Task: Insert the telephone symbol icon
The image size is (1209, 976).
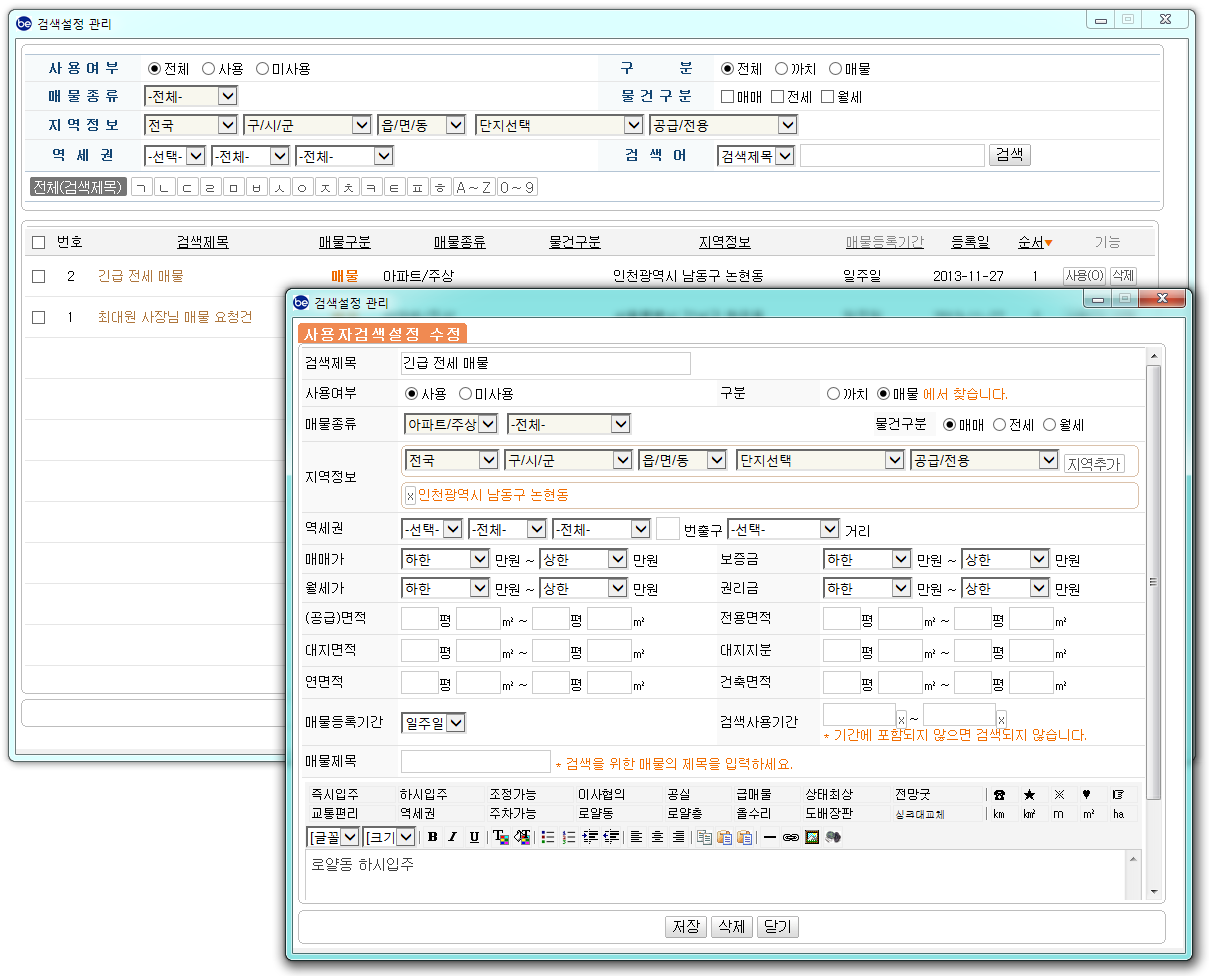Action: click(x=999, y=795)
